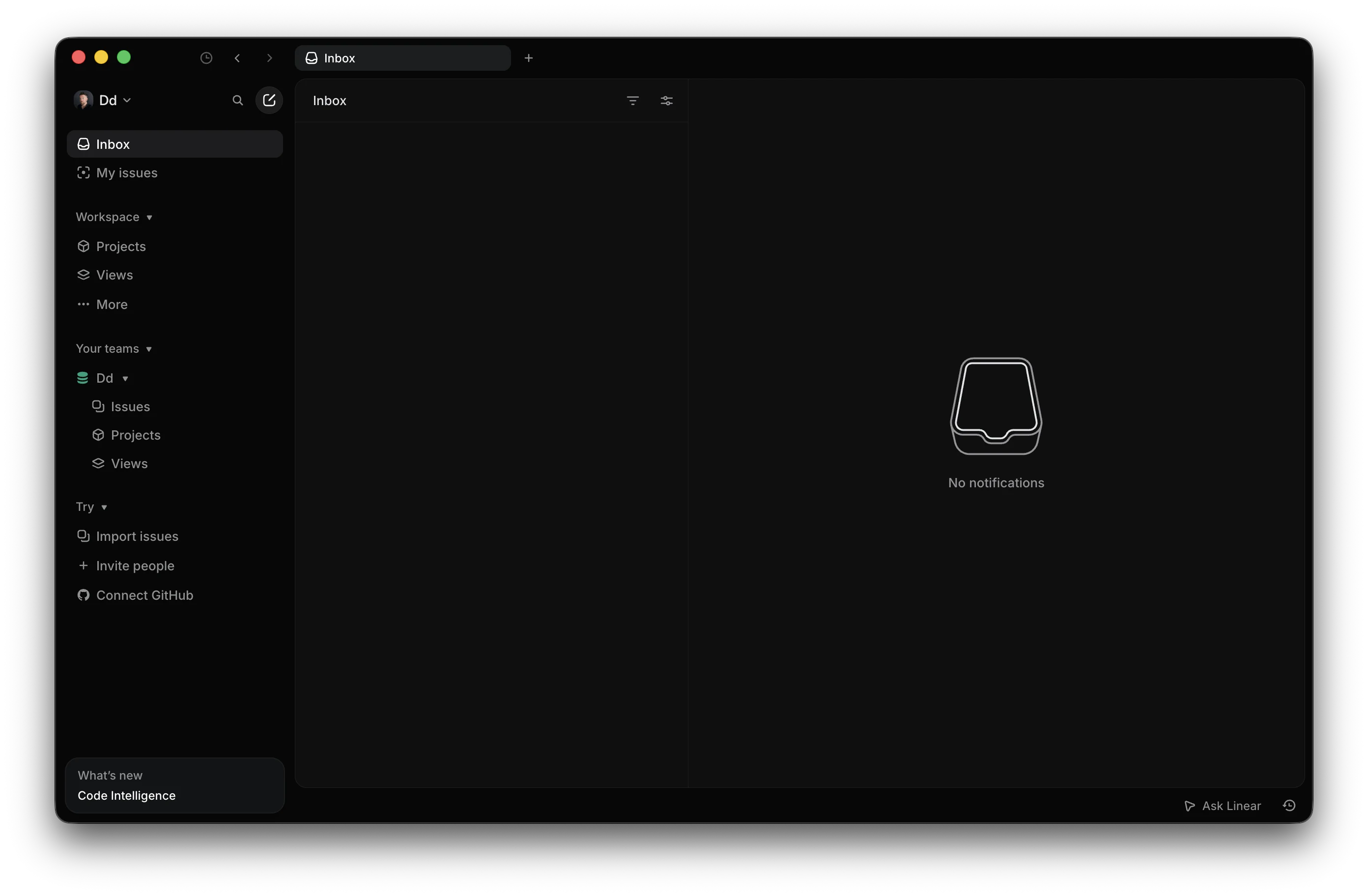Open Inbox in the sidebar
This screenshot has height=896, width=1368.
pyautogui.click(x=175, y=144)
